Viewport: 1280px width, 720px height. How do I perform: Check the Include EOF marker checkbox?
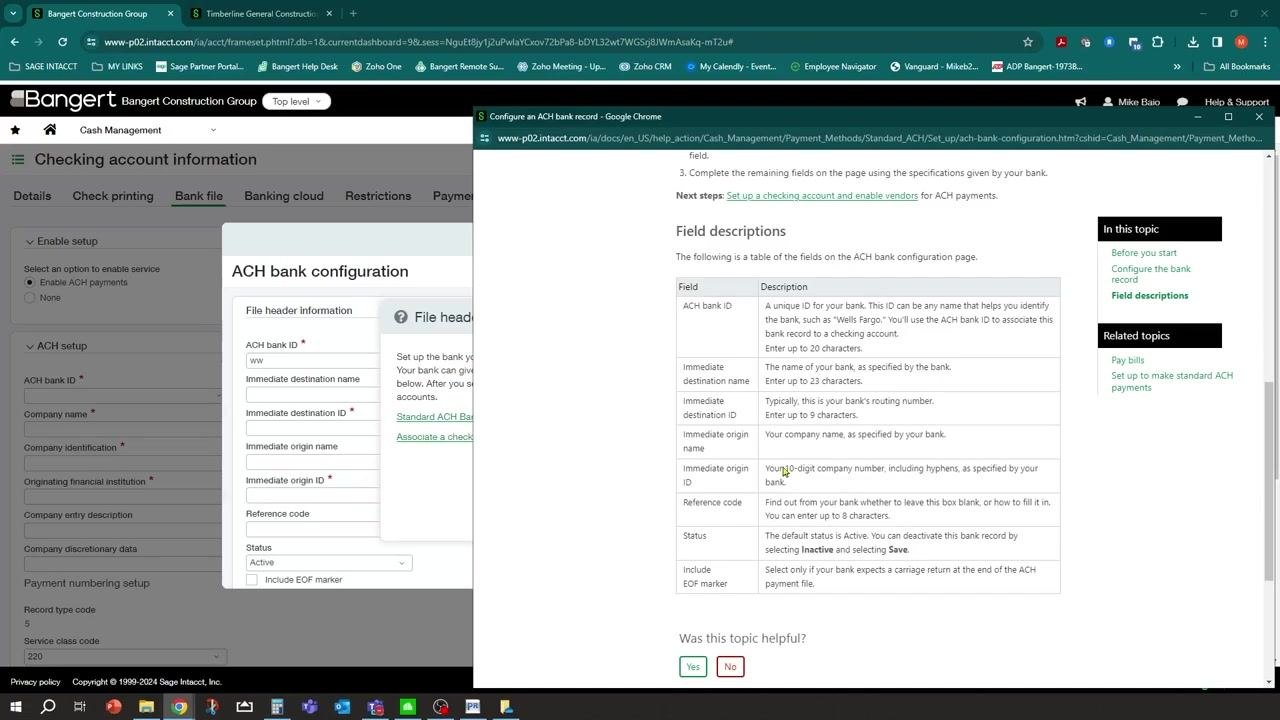[252, 580]
